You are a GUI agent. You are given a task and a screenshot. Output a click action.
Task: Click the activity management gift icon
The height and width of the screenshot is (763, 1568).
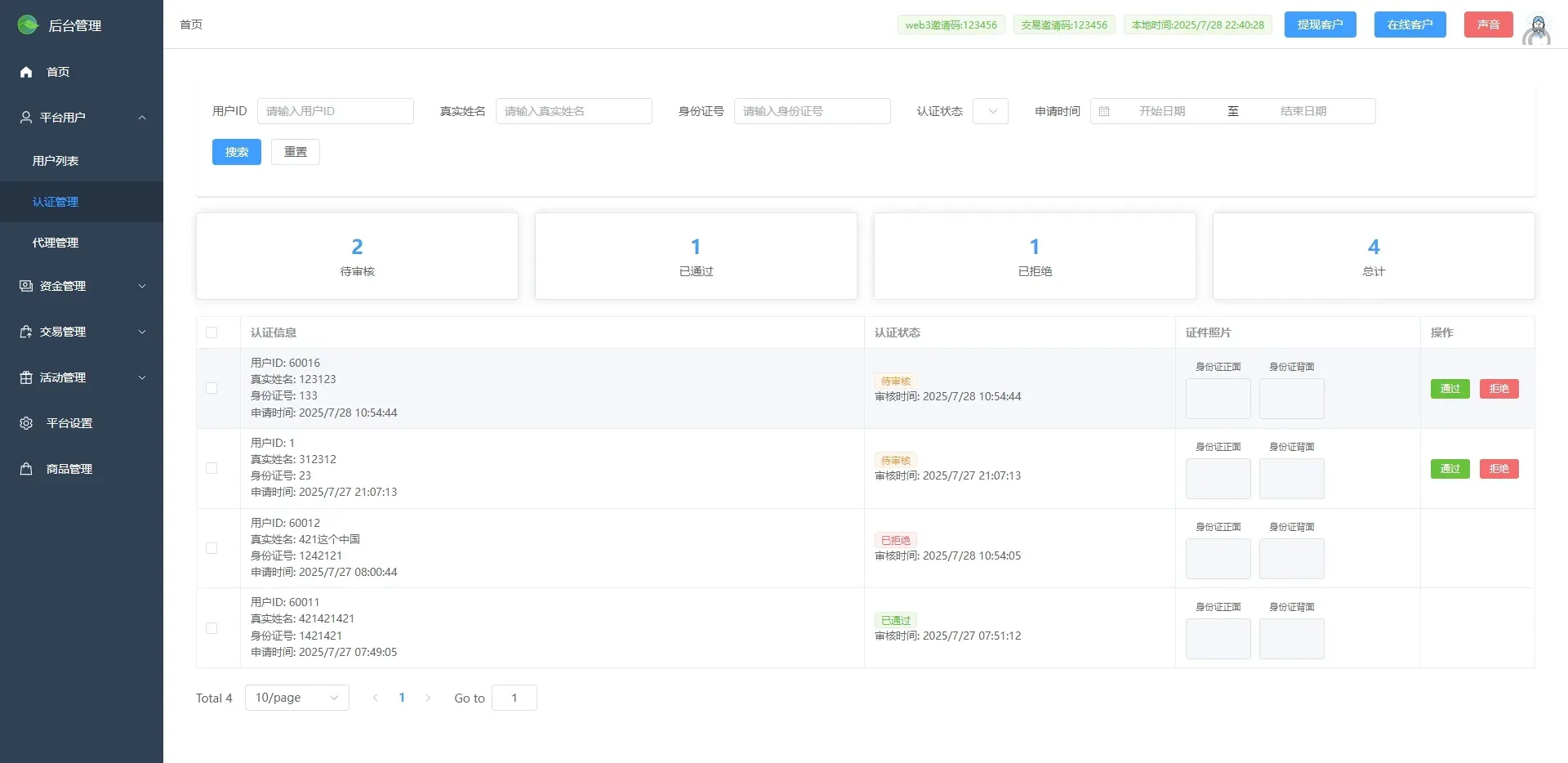coord(26,377)
